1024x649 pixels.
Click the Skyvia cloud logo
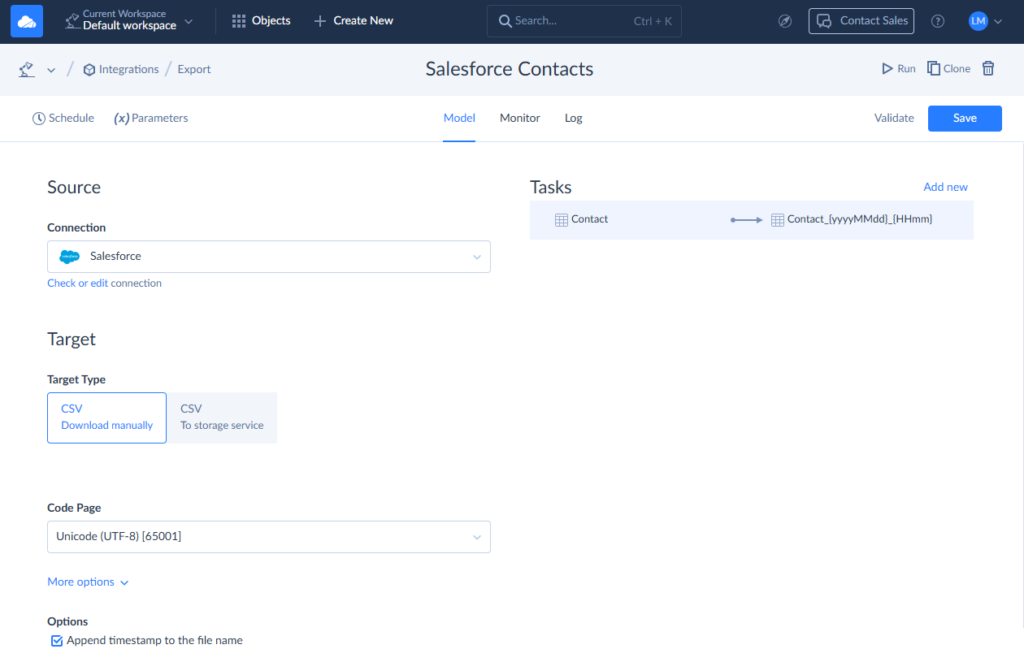click(27, 21)
